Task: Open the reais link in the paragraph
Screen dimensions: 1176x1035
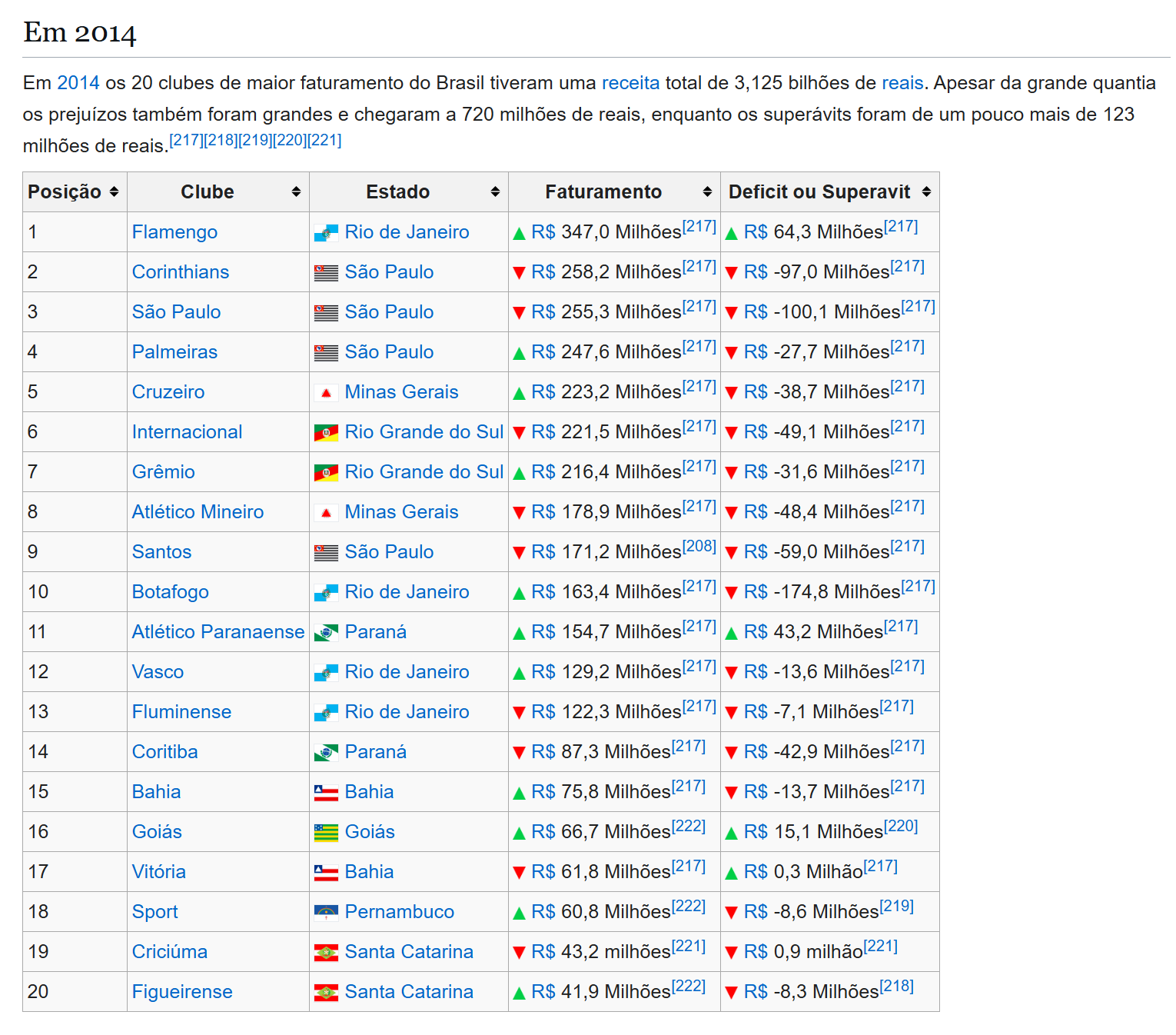Action: pyautogui.click(x=902, y=83)
